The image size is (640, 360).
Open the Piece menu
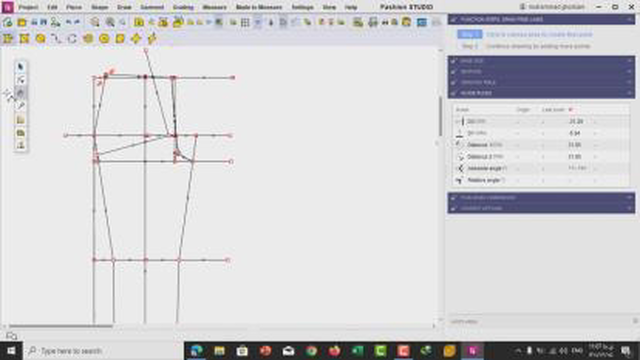coord(74,7)
